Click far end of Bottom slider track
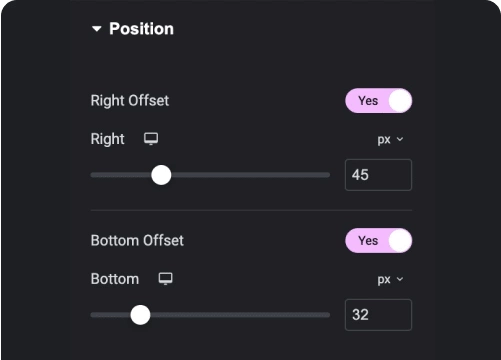Image resolution: width=501 pixels, height=360 pixels. pos(326,315)
